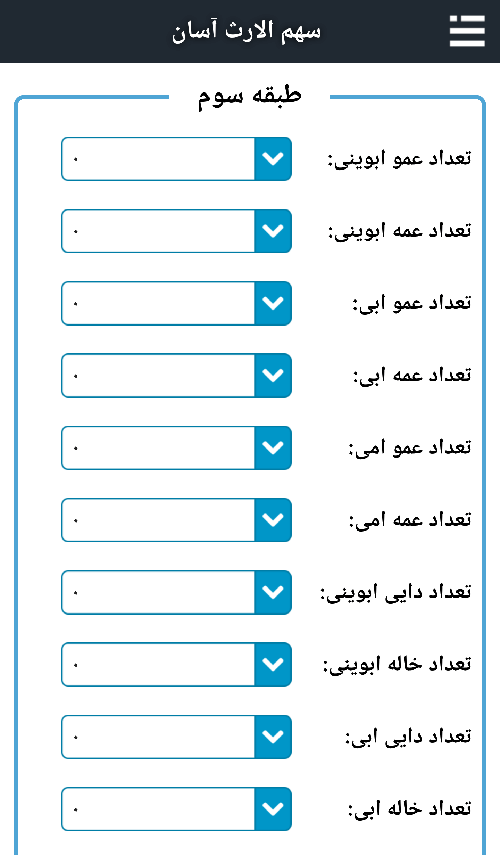Expand the تعداد عمه ابی select box
Screen dimensions: 500x855
(176, 375)
